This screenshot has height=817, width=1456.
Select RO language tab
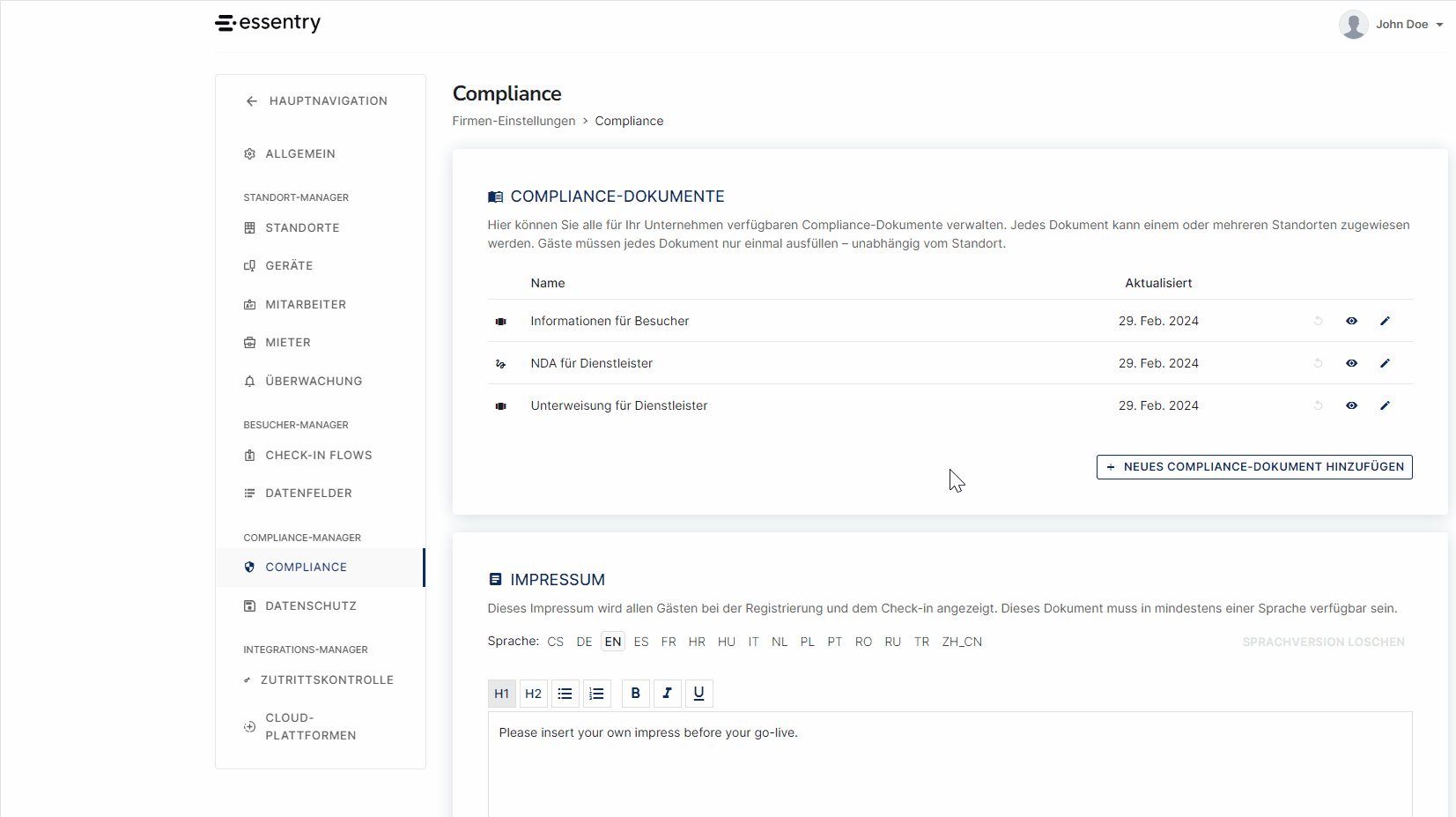(x=863, y=642)
